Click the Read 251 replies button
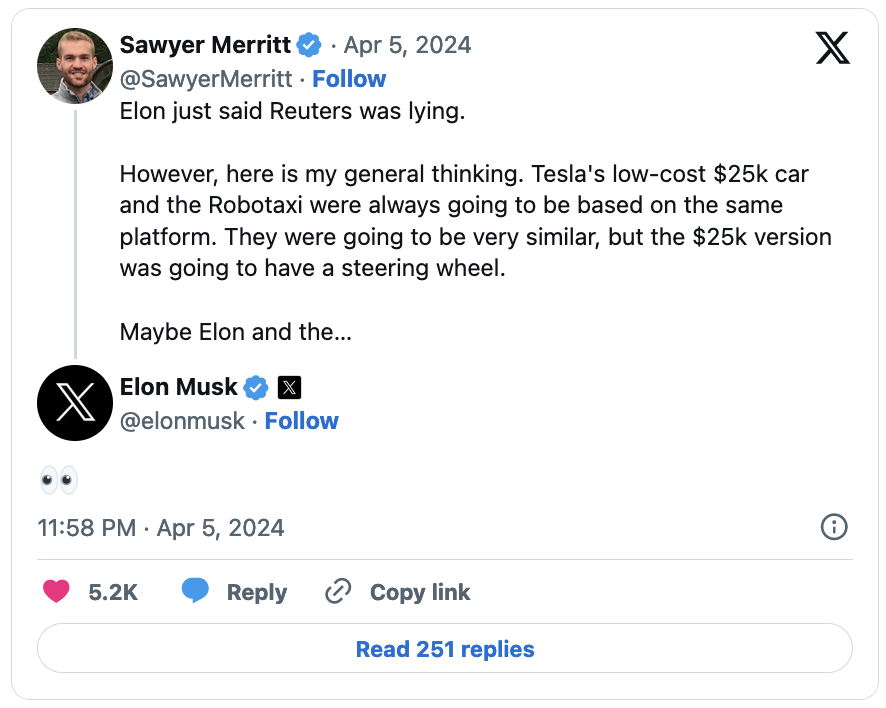Image resolution: width=886 pixels, height=708 pixels. point(445,650)
